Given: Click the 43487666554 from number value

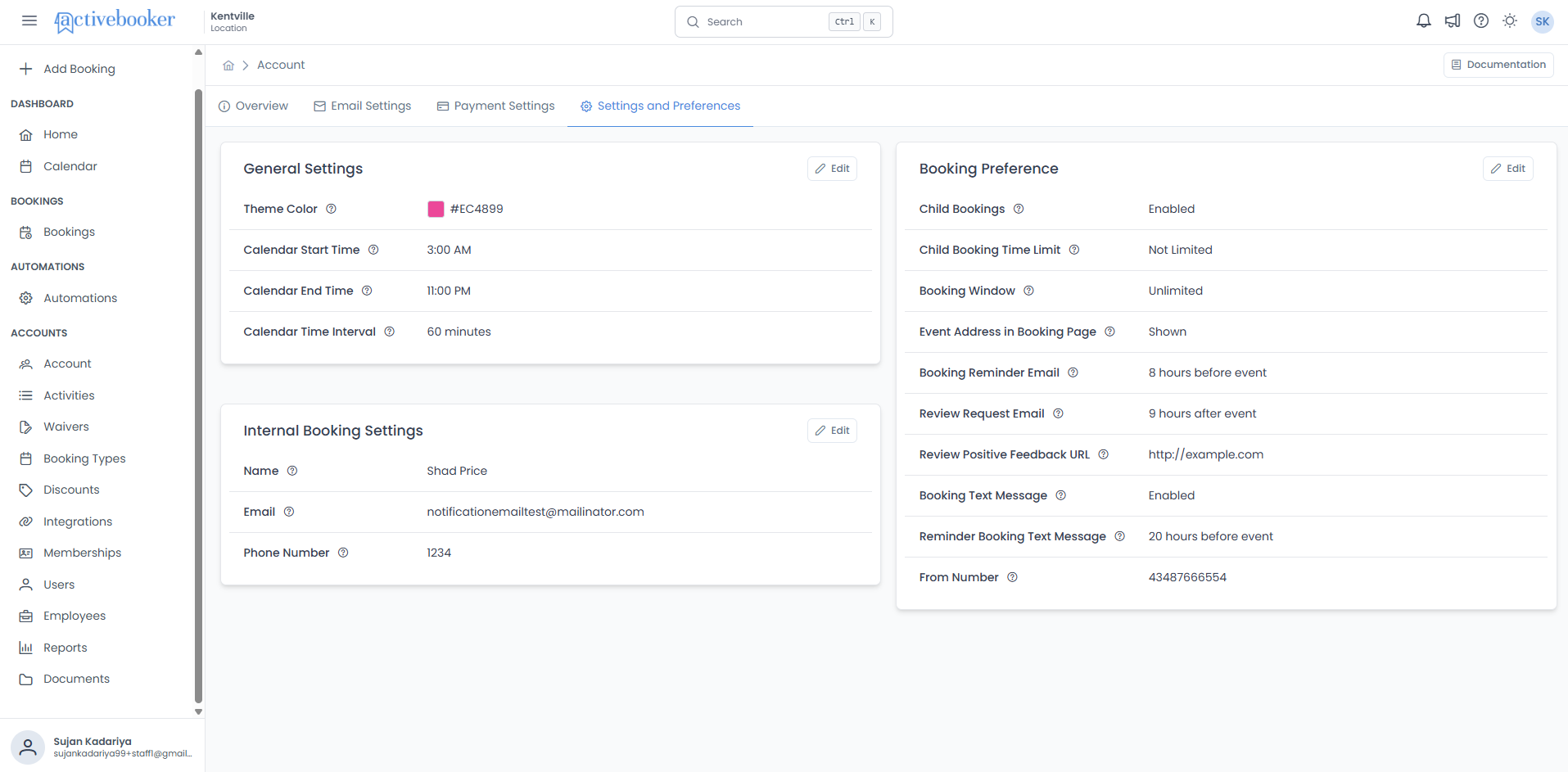Looking at the screenshot, I should point(1187,577).
